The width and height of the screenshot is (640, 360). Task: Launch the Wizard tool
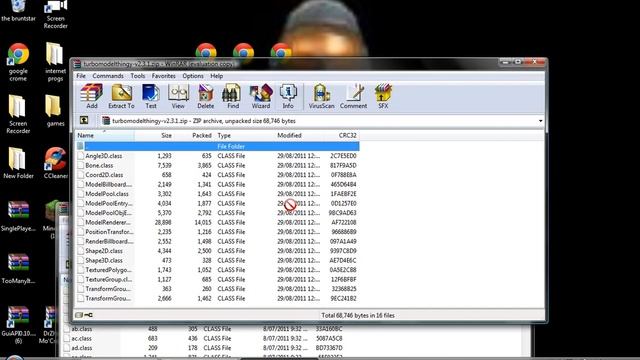point(261,96)
